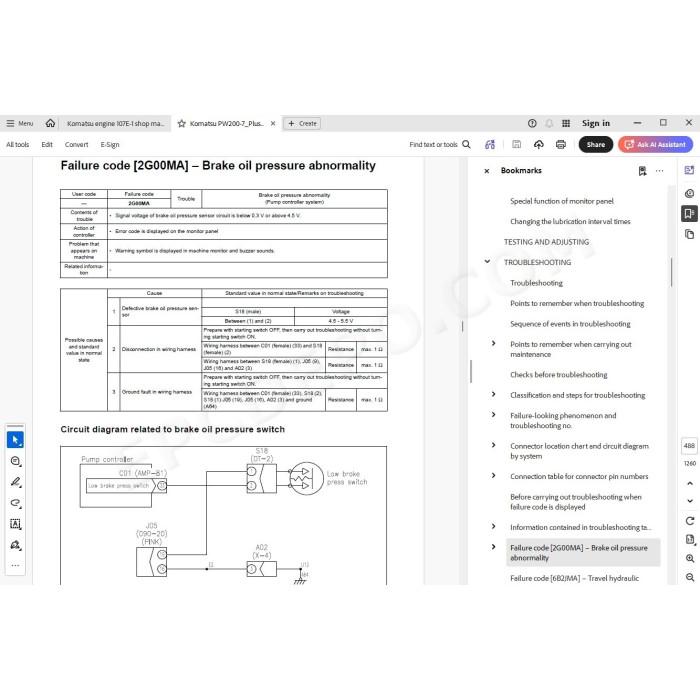Select the sign/fill tool
Screen dimensions: 700x700
point(15,545)
